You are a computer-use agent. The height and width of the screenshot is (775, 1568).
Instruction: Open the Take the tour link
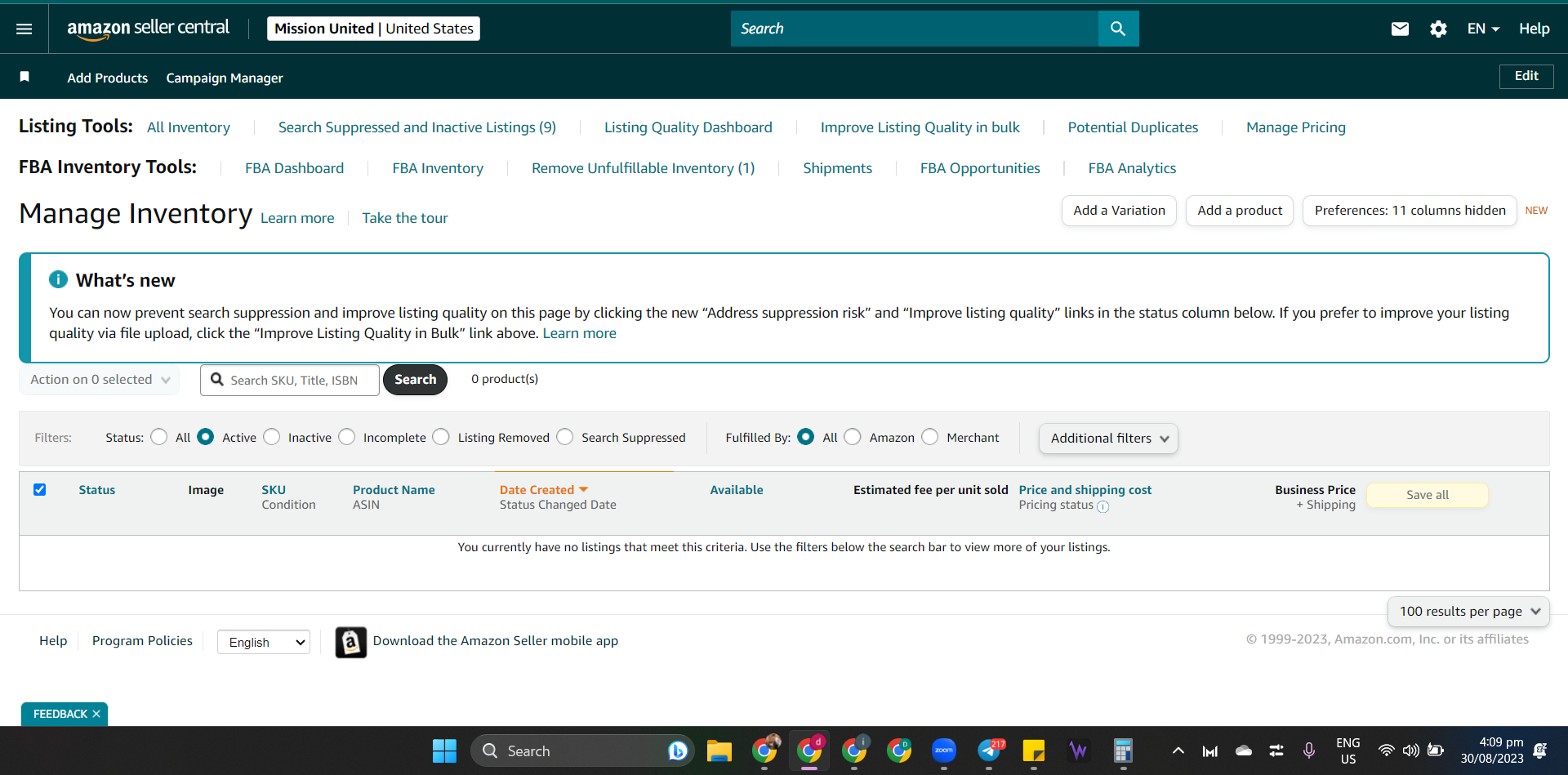405,218
